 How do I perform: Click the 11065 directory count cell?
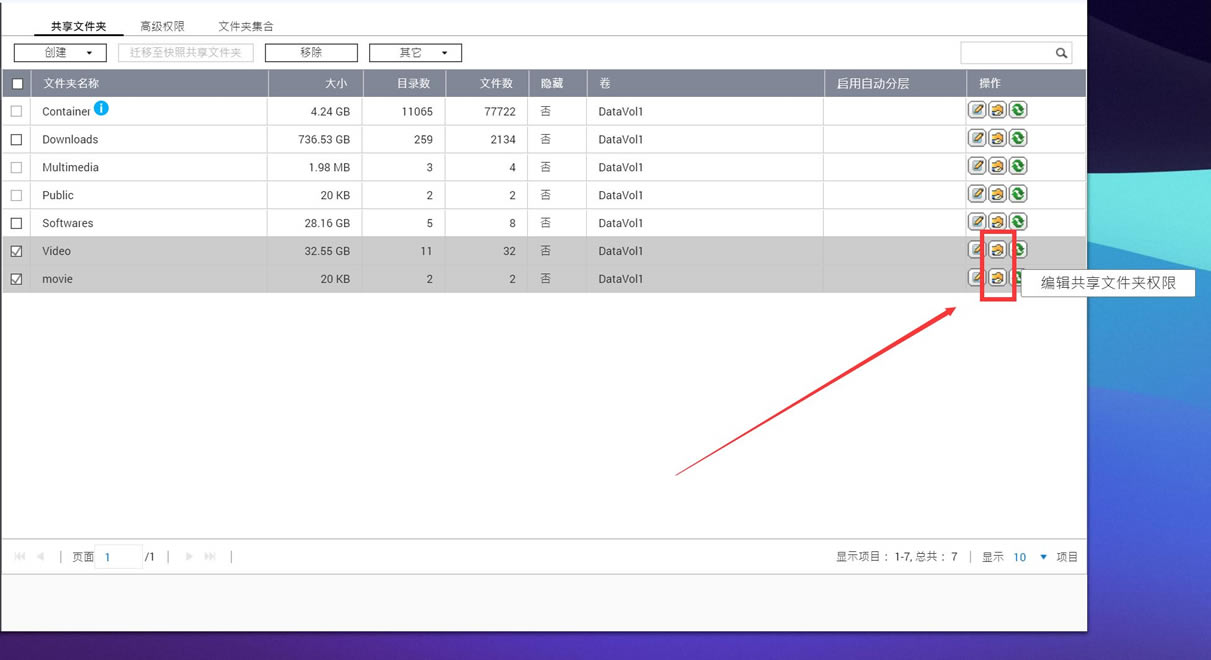coord(417,111)
